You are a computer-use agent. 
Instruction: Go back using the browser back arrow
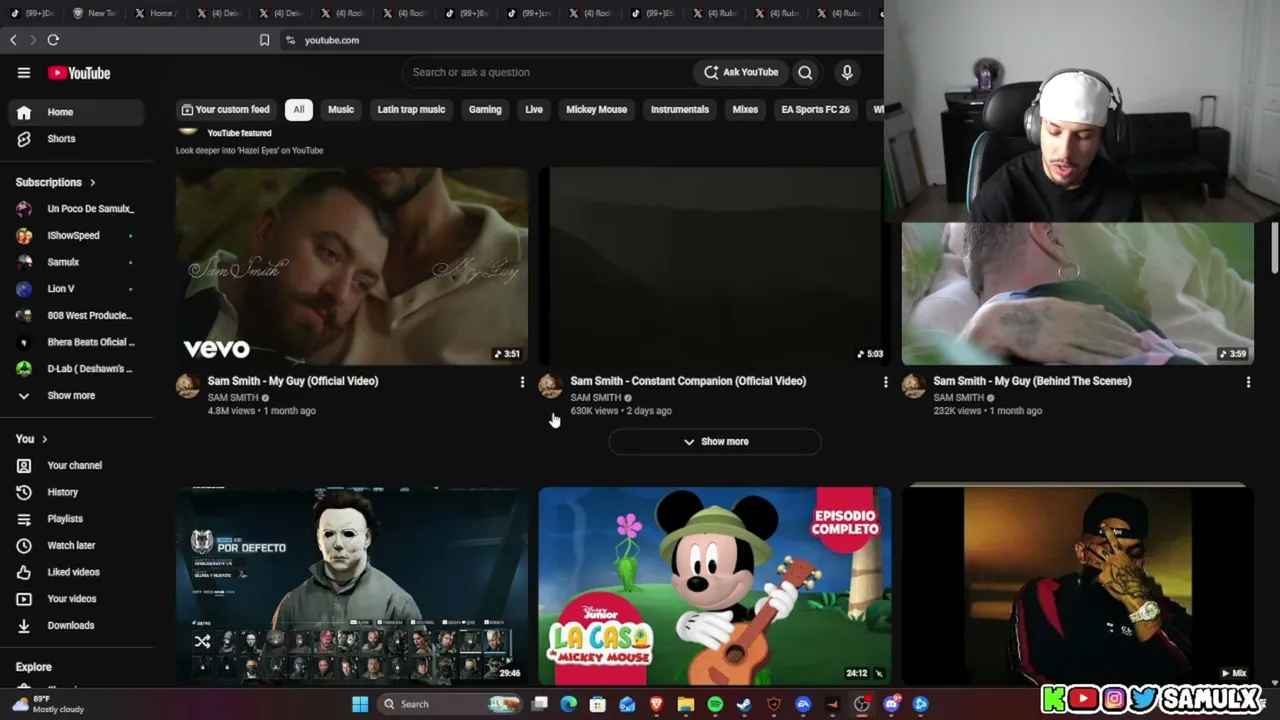coord(13,40)
